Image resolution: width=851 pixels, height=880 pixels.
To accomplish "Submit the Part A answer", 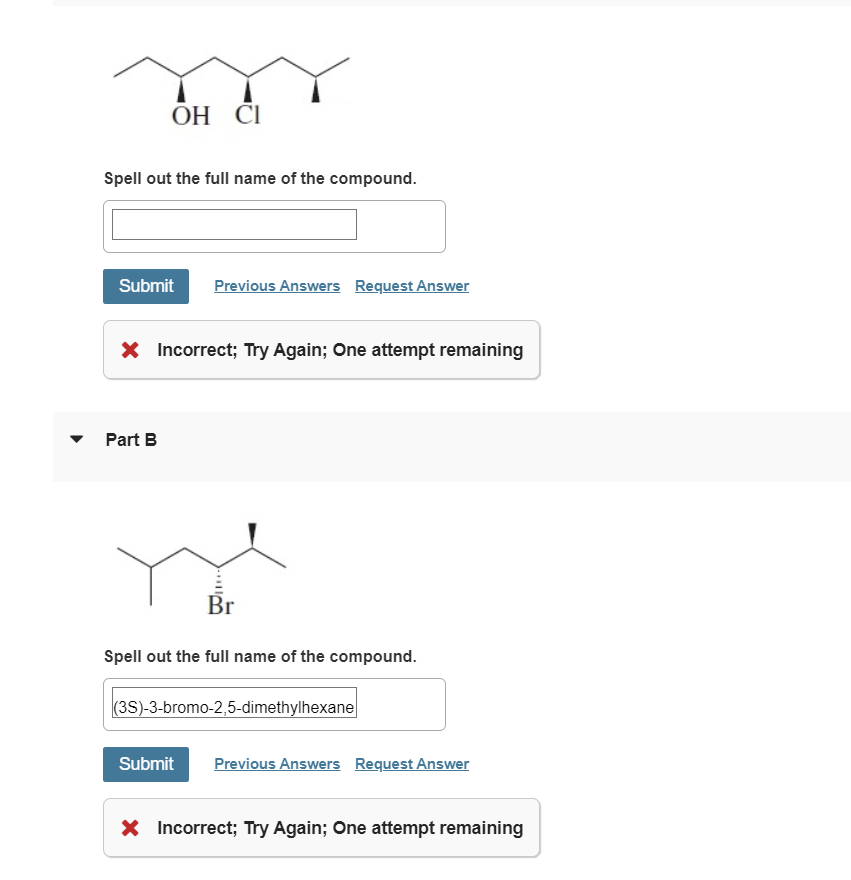I will [x=145, y=285].
